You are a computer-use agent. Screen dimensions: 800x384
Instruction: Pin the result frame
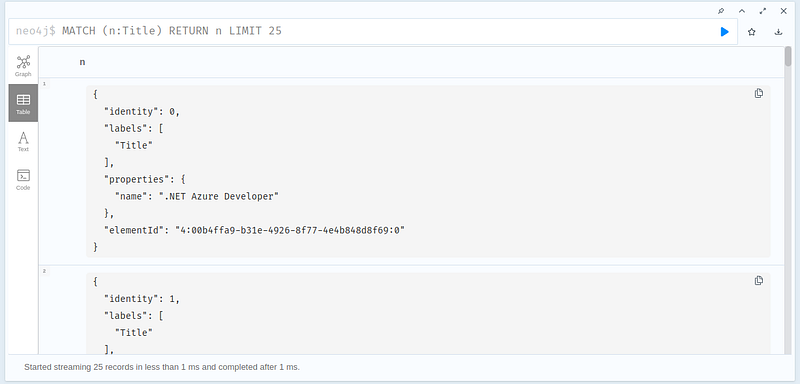[x=721, y=11]
